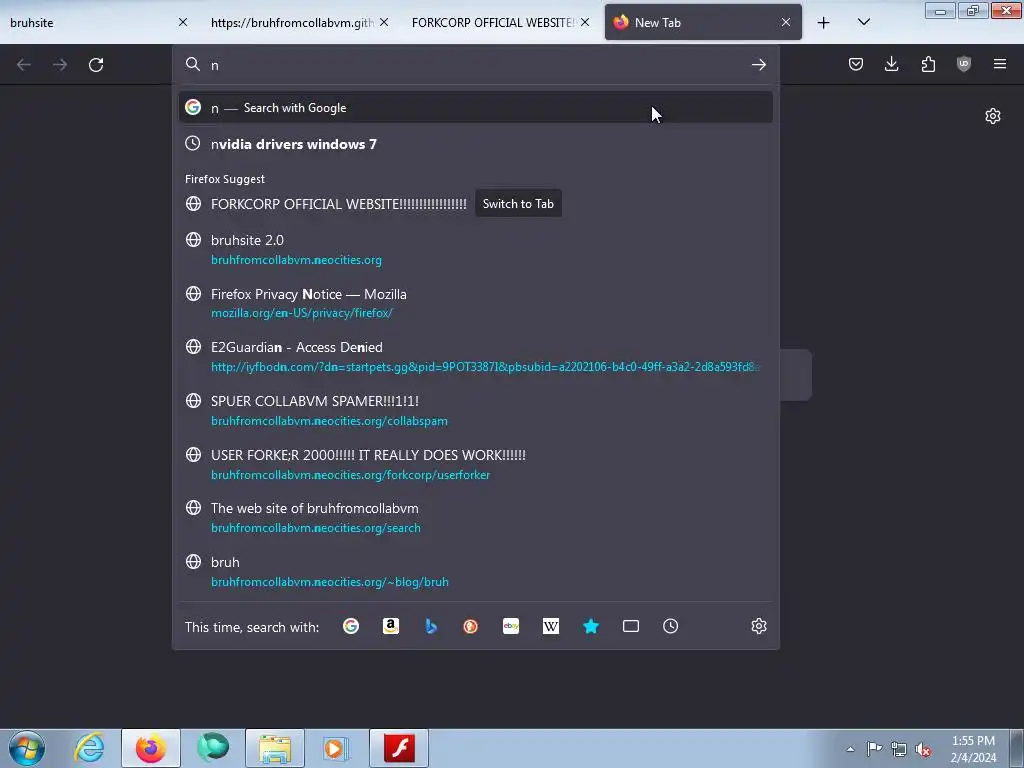The height and width of the screenshot is (768, 1024).
Task: Open Windows Explorer folder on taskbar
Action: (x=275, y=748)
